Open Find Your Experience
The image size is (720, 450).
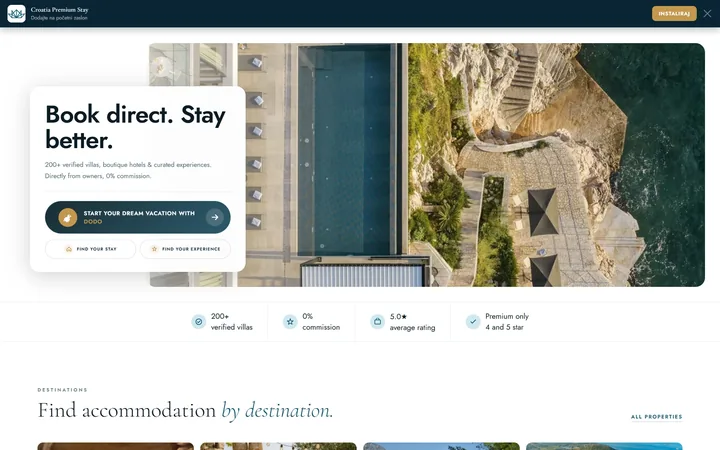click(186, 249)
